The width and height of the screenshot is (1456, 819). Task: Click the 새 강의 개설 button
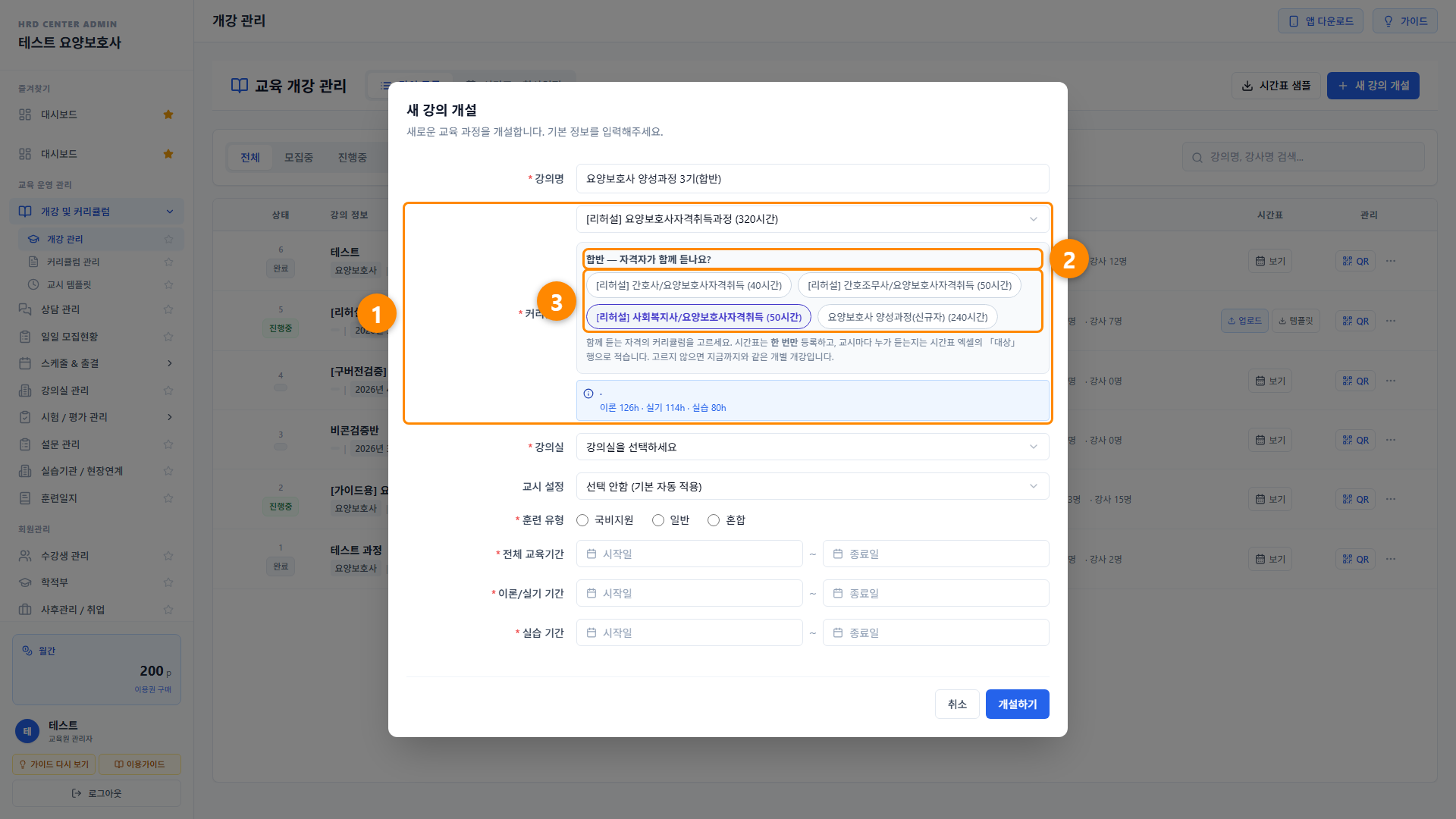pyautogui.click(x=1373, y=86)
